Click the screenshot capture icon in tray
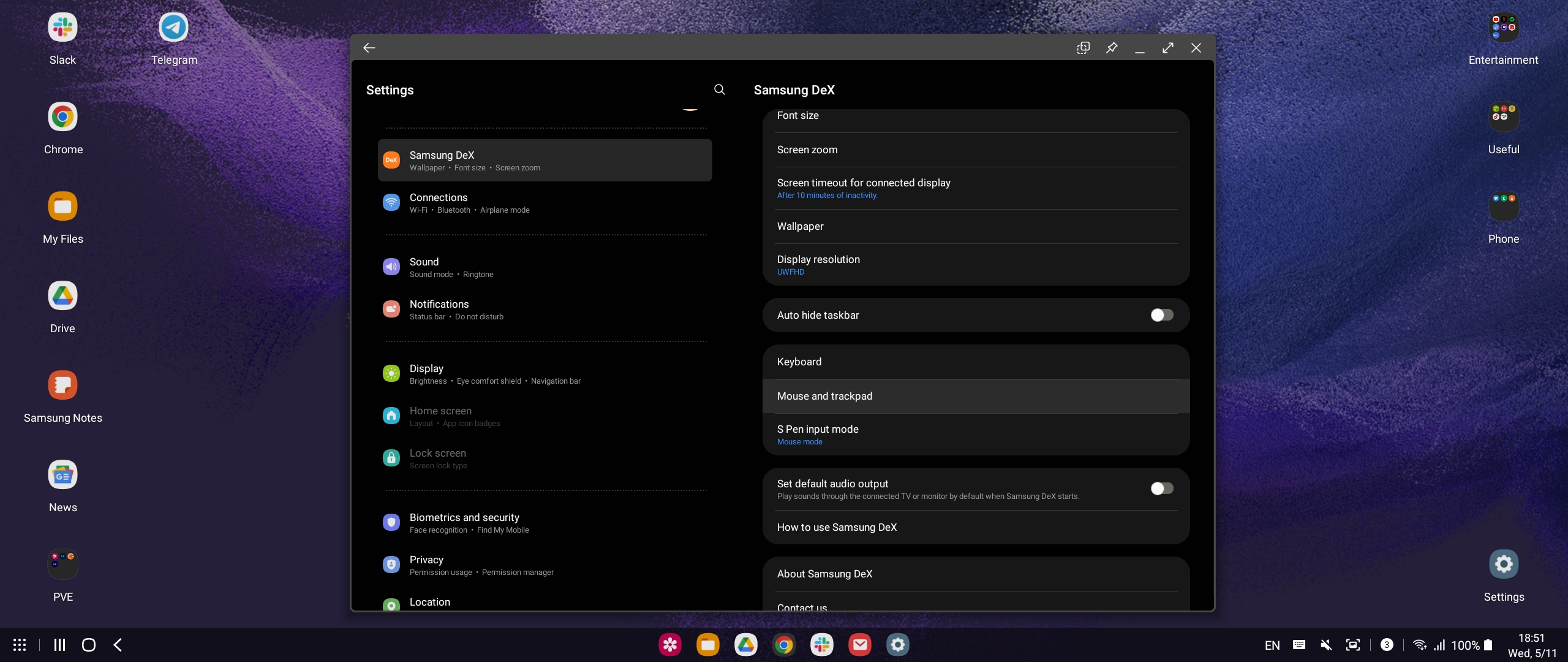This screenshot has height=662, width=1568. pyautogui.click(x=1352, y=645)
